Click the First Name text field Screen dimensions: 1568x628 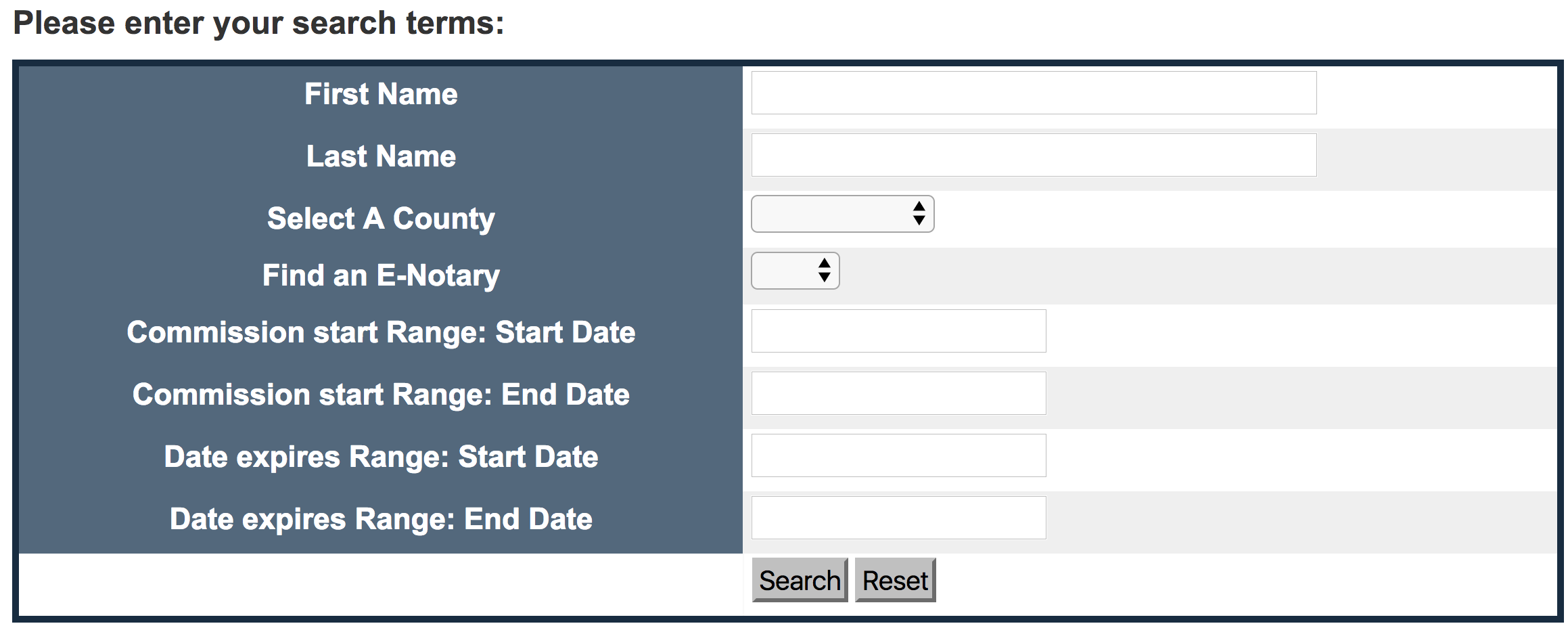1034,93
